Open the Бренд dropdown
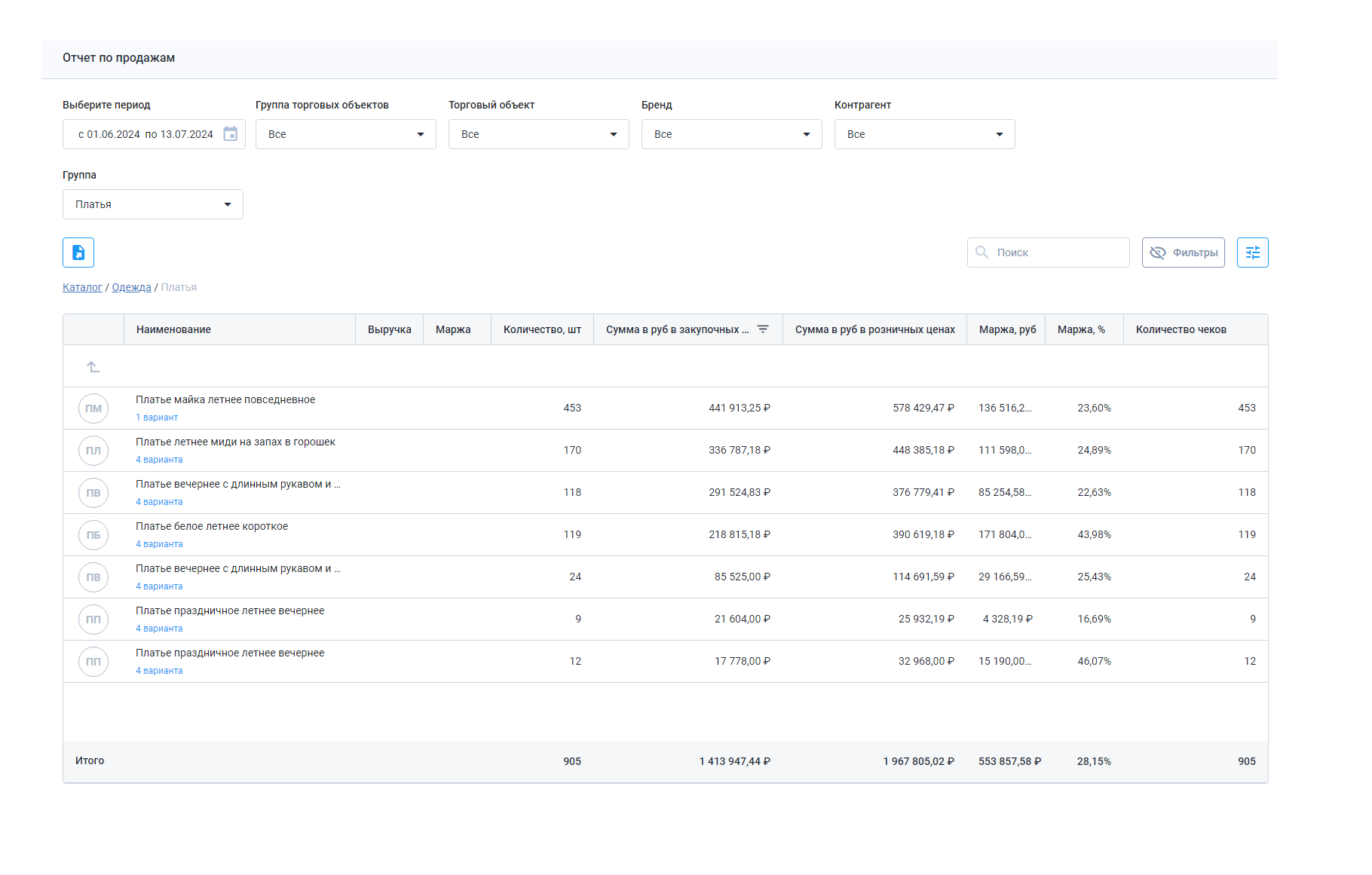Screen dimensions: 1372x875 point(732,134)
